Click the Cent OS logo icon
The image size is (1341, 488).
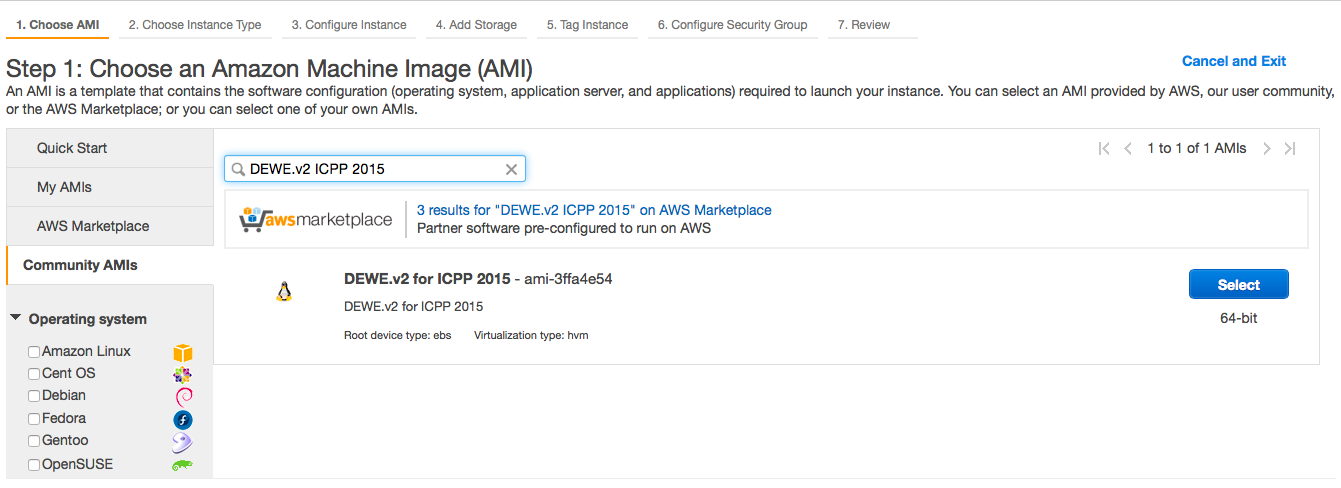click(x=182, y=375)
